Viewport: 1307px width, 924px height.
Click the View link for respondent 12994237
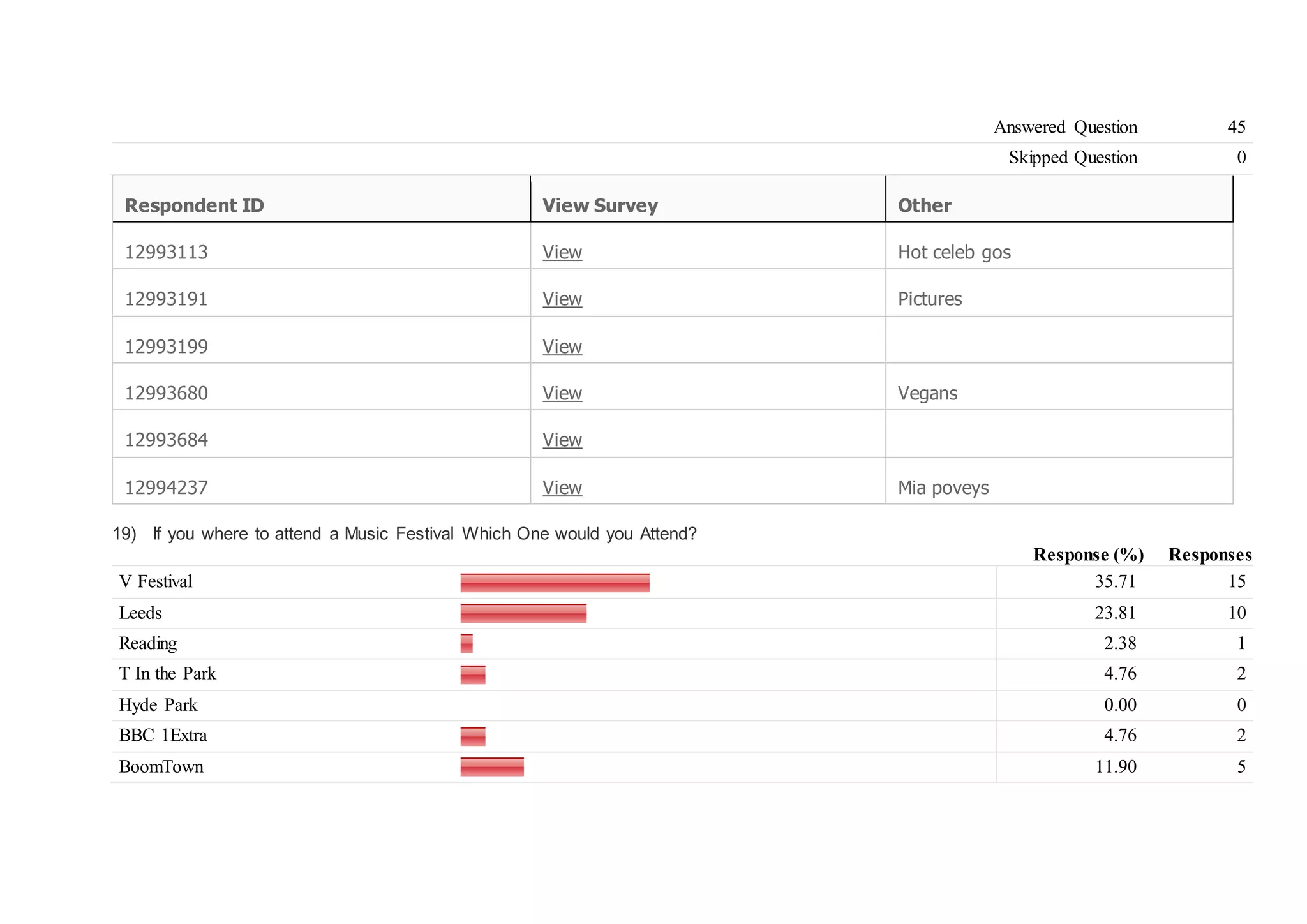pyautogui.click(x=562, y=488)
